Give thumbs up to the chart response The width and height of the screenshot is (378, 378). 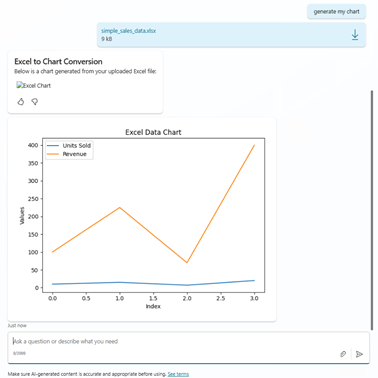click(21, 101)
